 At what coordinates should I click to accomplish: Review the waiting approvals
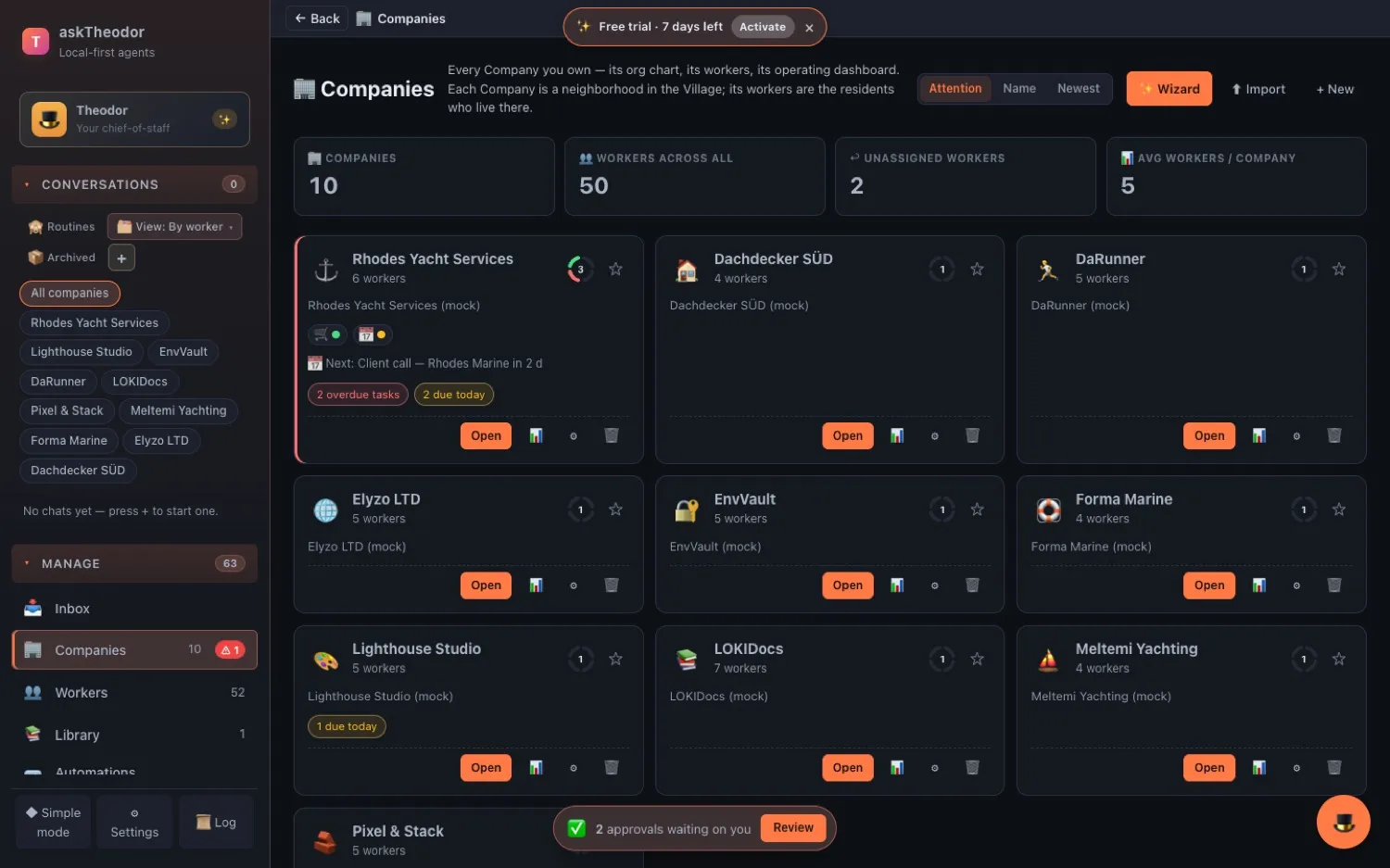pyautogui.click(x=793, y=828)
